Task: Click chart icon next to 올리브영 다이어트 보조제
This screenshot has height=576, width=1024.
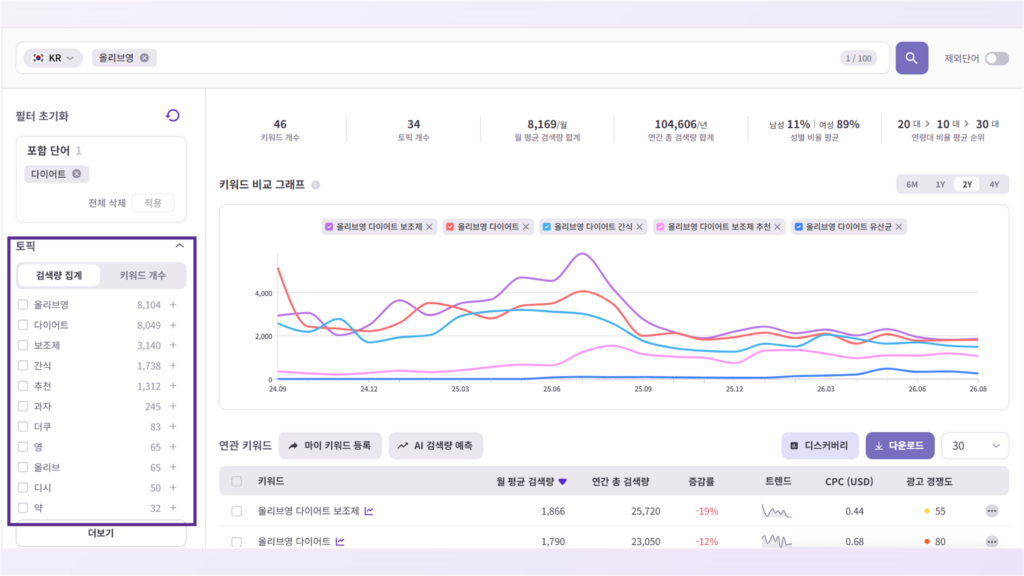Action: [x=369, y=511]
